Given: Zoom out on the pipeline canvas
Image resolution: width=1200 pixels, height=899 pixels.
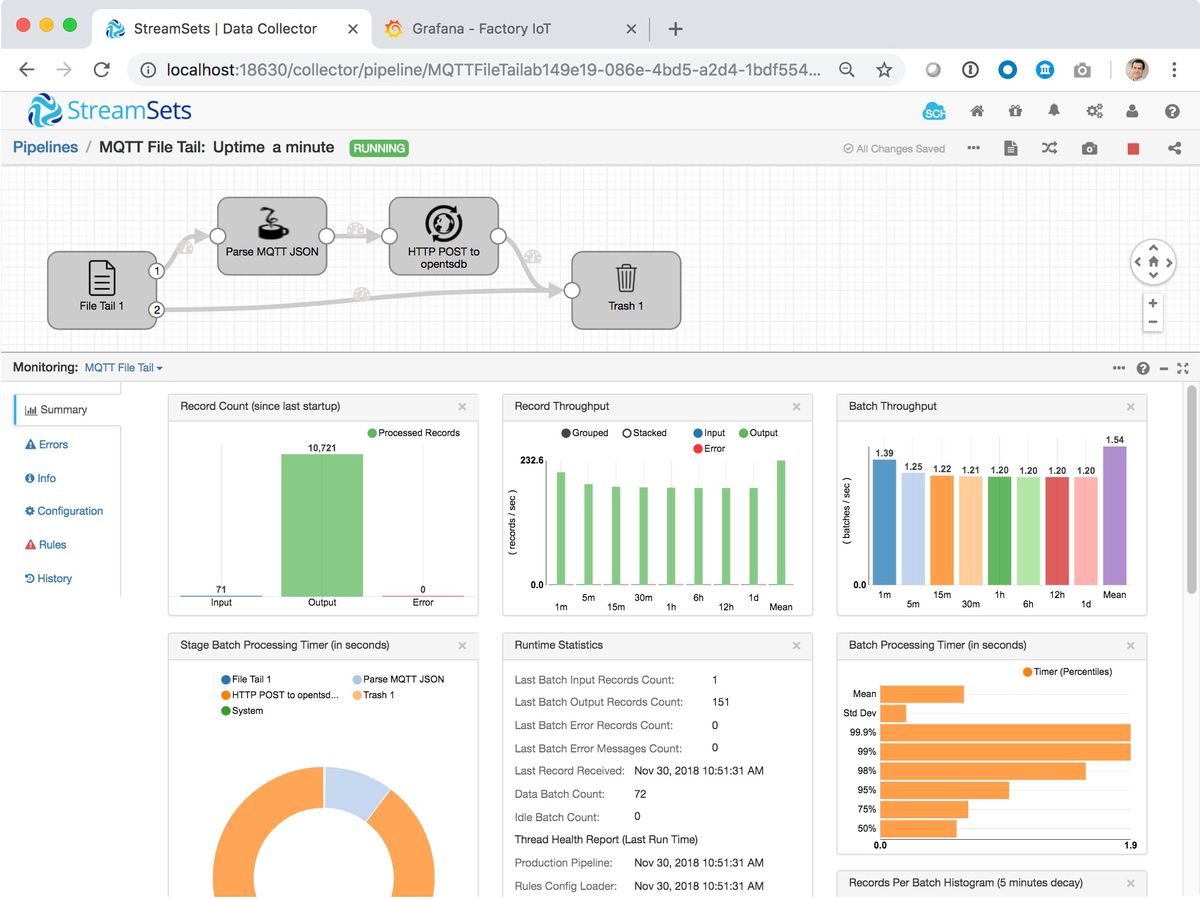Looking at the screenshot, I should coord(1153,322).
